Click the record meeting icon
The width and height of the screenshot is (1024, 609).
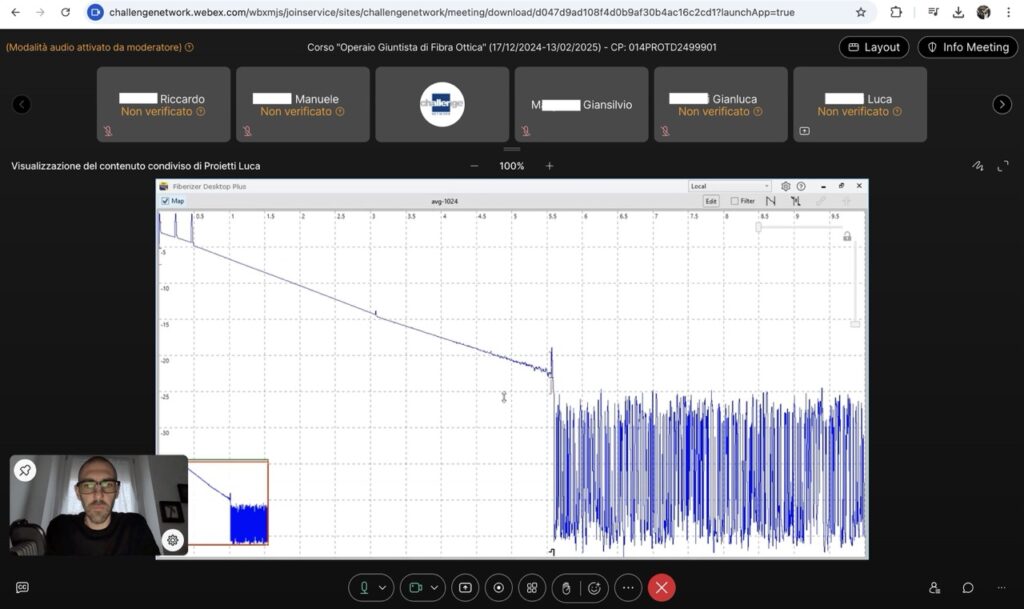(499, 588)
